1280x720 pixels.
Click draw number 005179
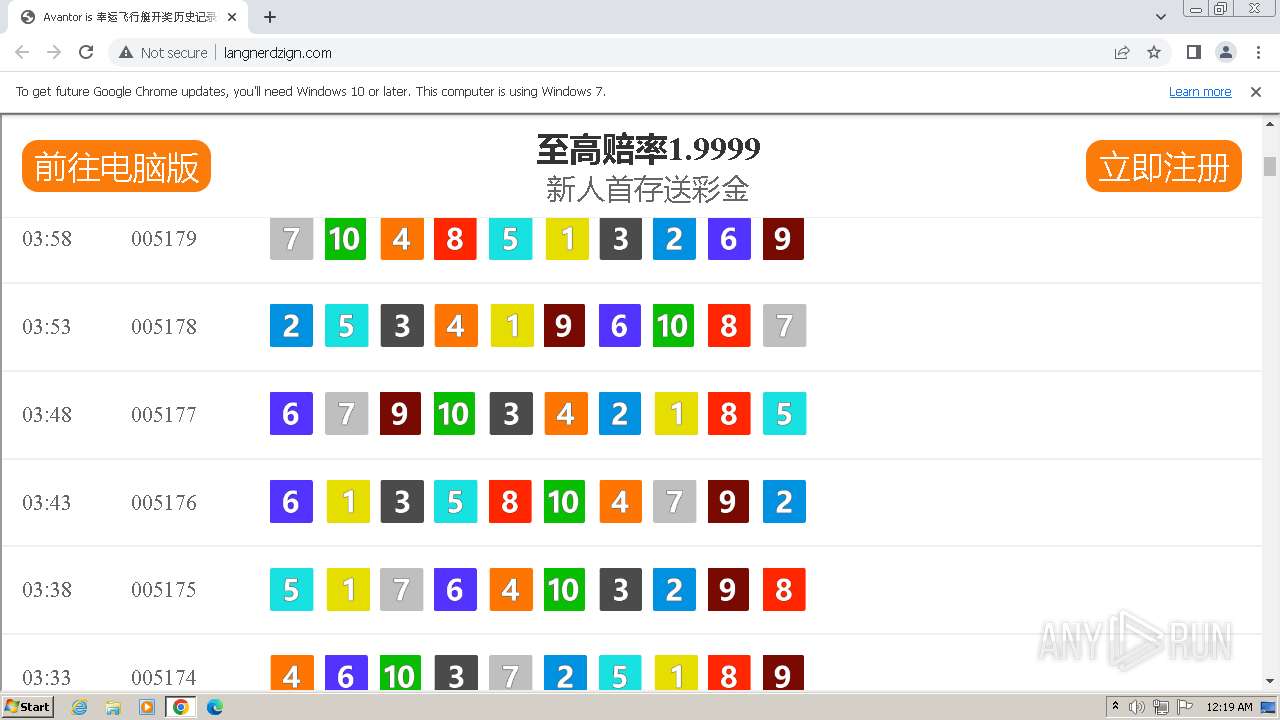pyautogui.click(x=164, y=239)
